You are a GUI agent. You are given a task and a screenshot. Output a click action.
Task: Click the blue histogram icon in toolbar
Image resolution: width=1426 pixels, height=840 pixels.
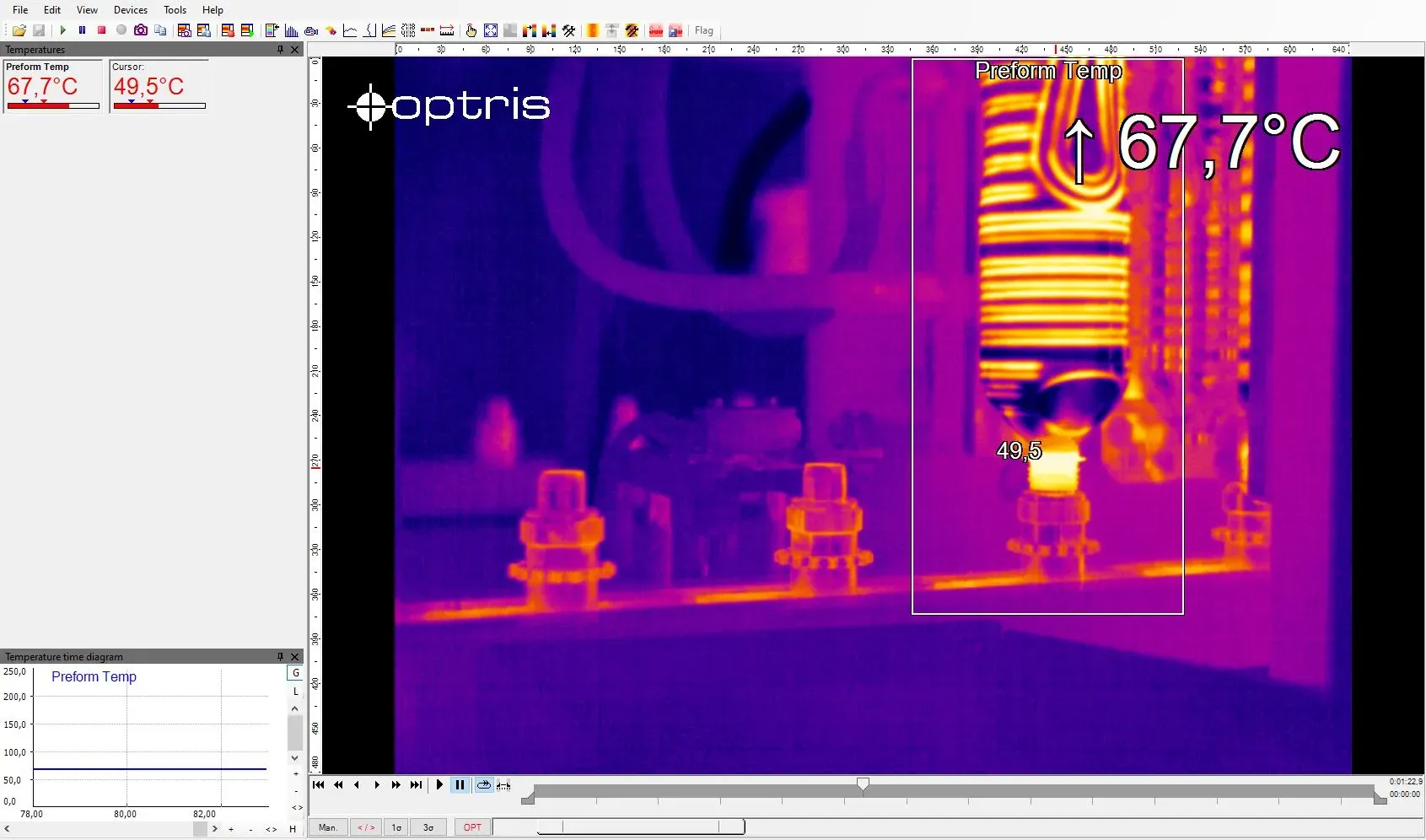pos(292,30)
